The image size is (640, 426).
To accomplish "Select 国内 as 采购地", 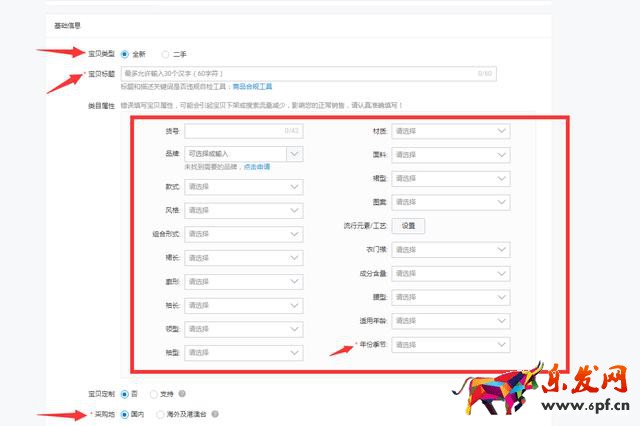I will pyautogui.click(x=124, y=414).
